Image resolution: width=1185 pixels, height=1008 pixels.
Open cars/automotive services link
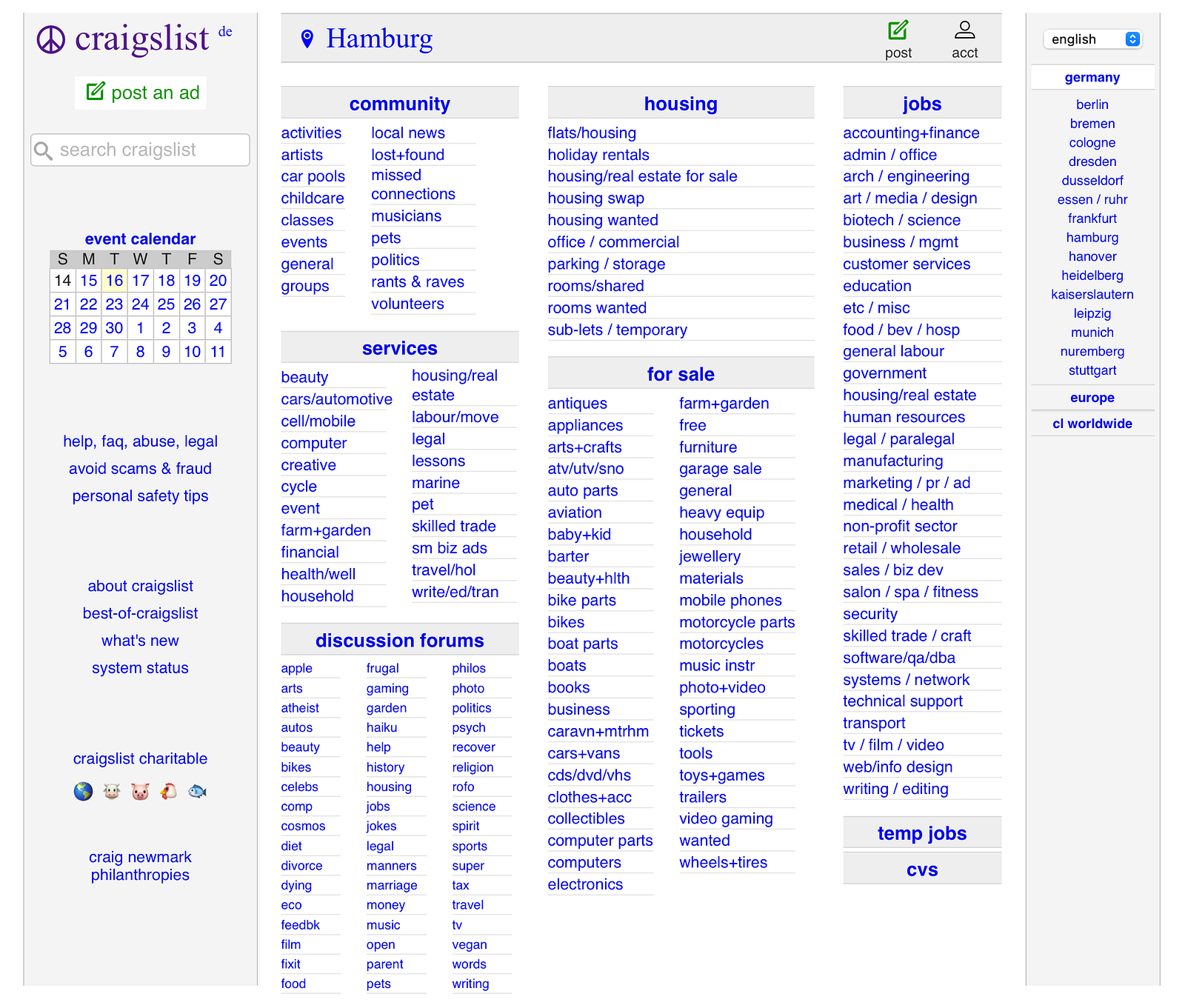336,399
